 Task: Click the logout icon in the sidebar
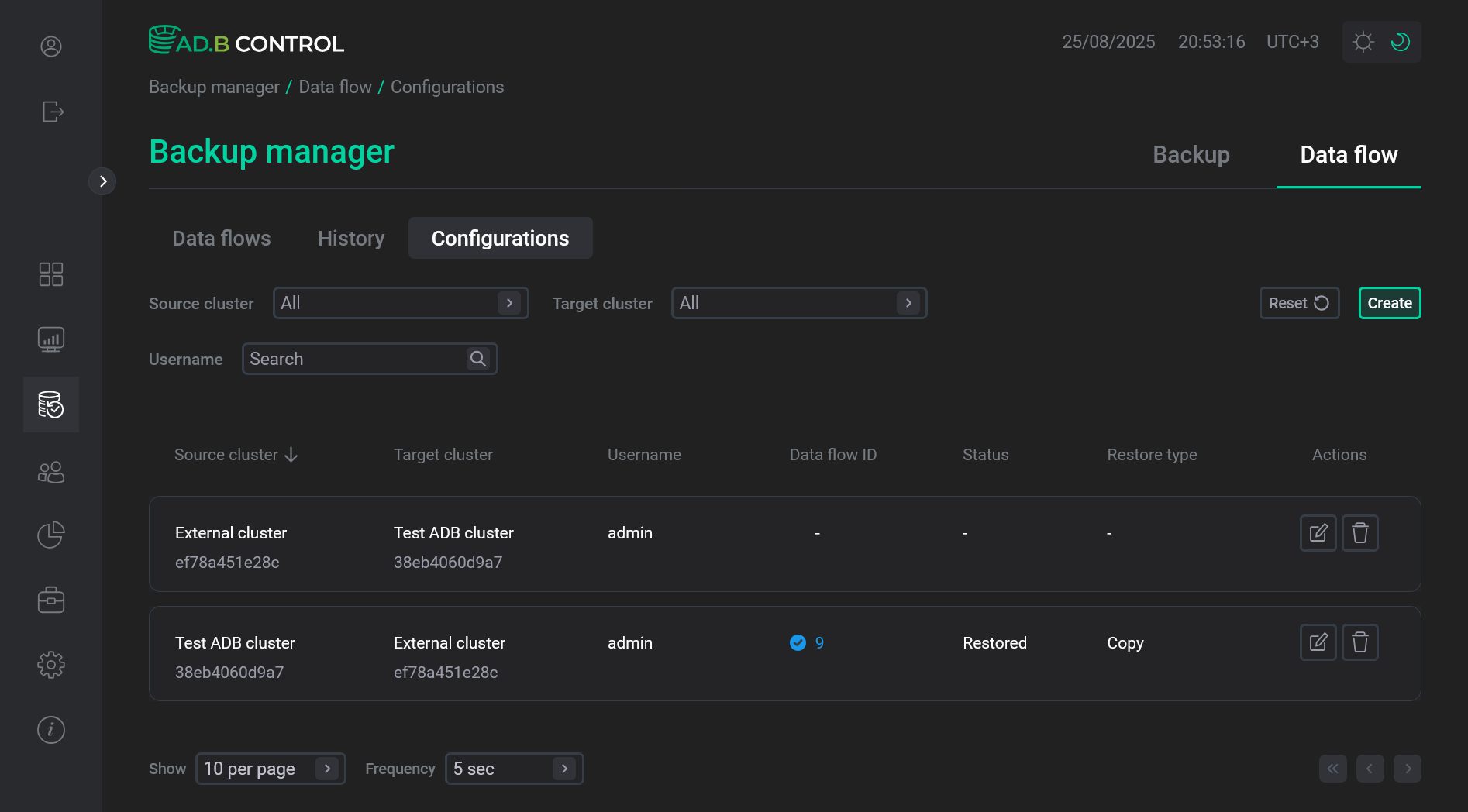(x=51, y=112)
